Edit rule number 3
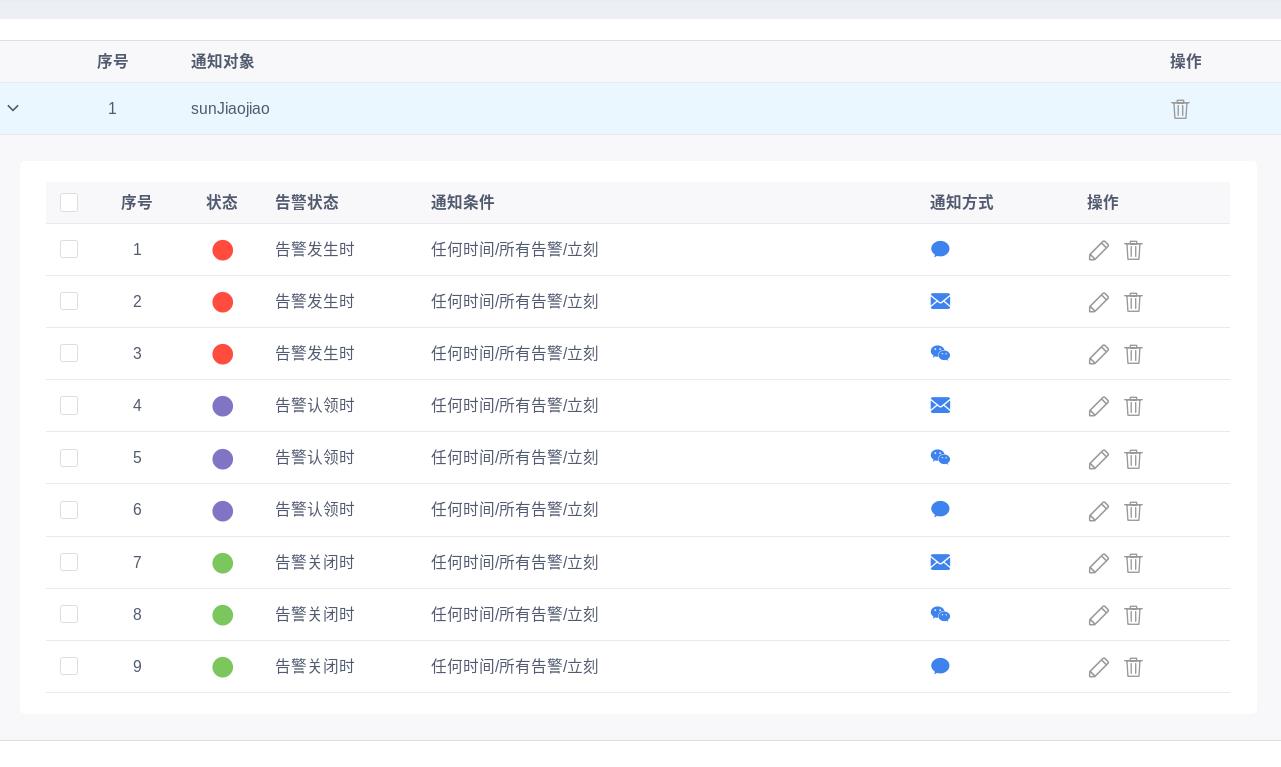Image resolution: width=1281 pixels, height=767 pixels. (x=1098, y=354)
